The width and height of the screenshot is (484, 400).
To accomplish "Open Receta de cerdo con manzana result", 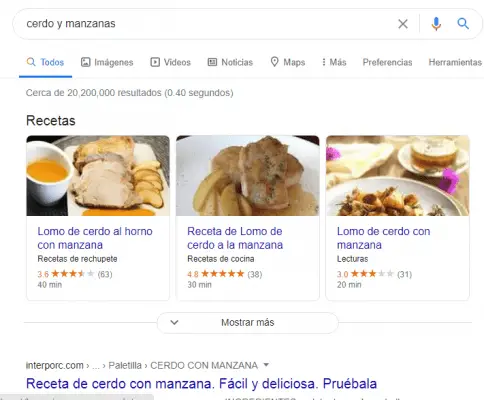I will [x=201, y=384].
